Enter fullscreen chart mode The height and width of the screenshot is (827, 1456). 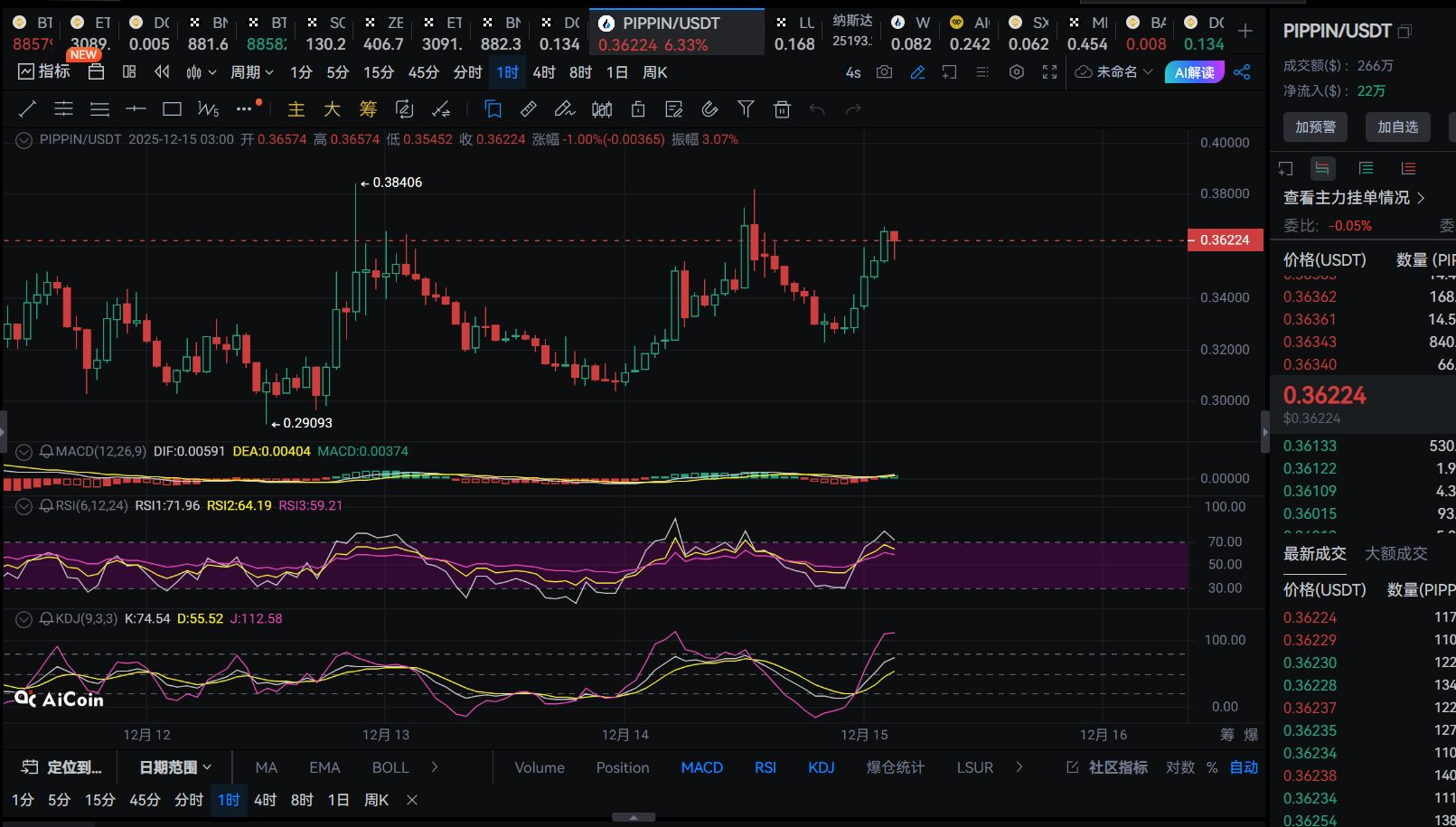pos(1049,72)
